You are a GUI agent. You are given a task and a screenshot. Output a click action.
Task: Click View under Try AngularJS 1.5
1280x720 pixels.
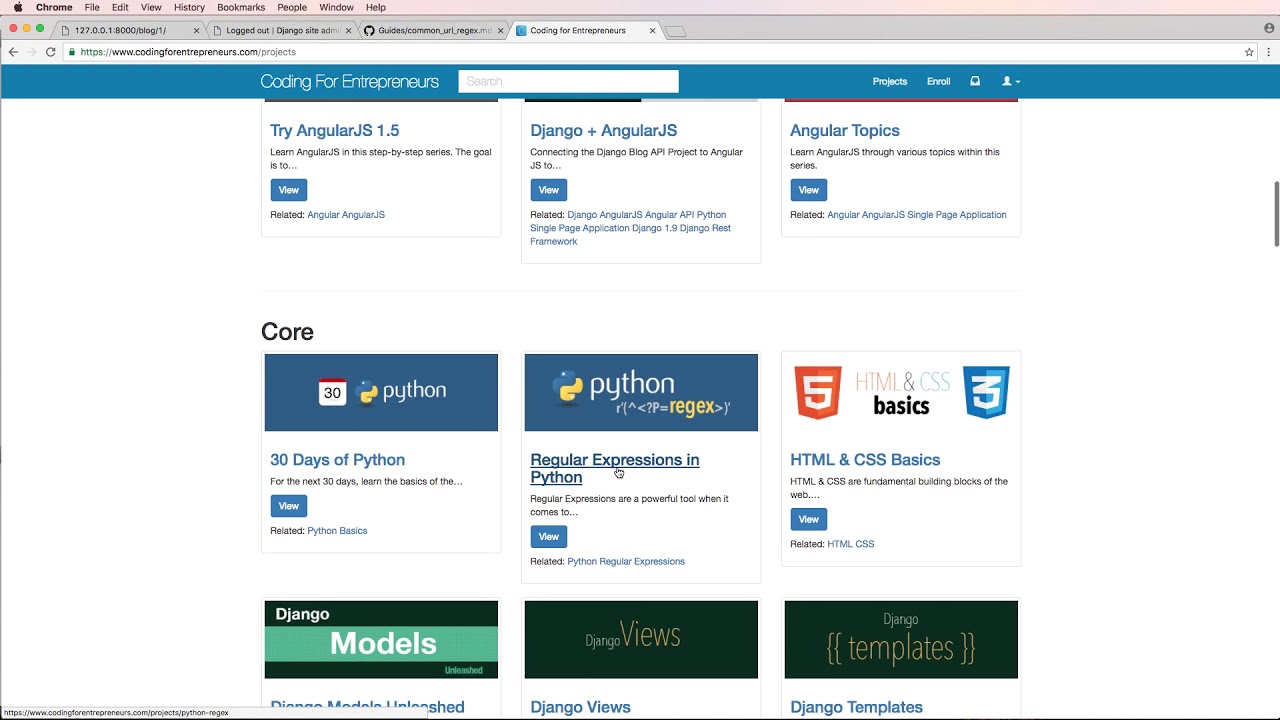click(x=289, y=190)
